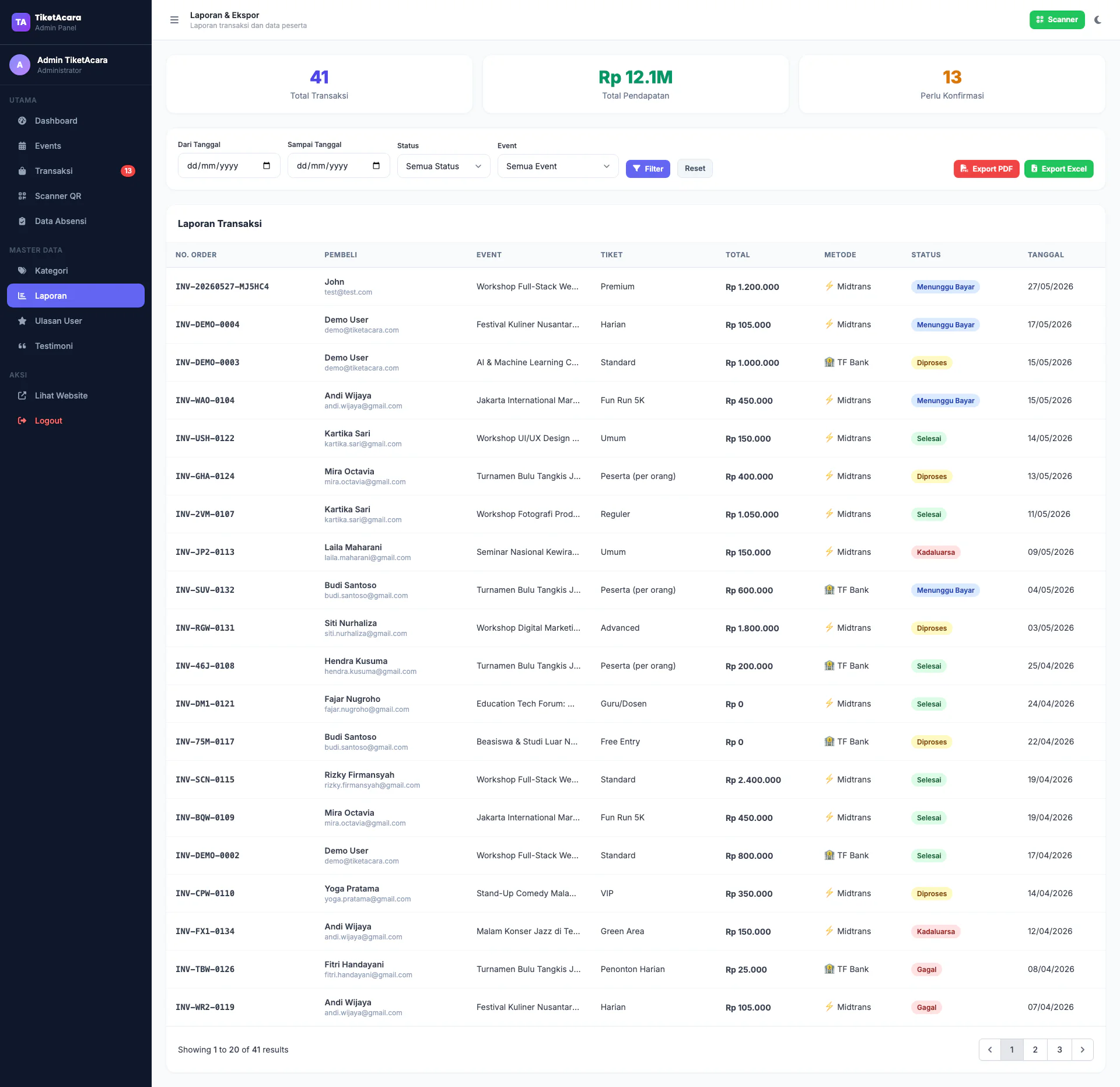Apply filters with Filter button
The width and height of the screenshot is (1120, 1087).
pos(647,169)
